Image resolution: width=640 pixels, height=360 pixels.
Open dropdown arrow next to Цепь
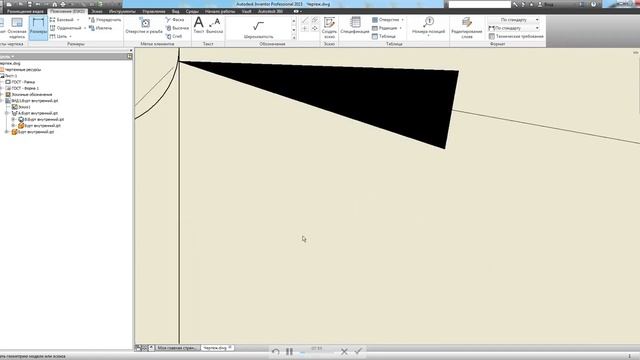click(70, 36)
